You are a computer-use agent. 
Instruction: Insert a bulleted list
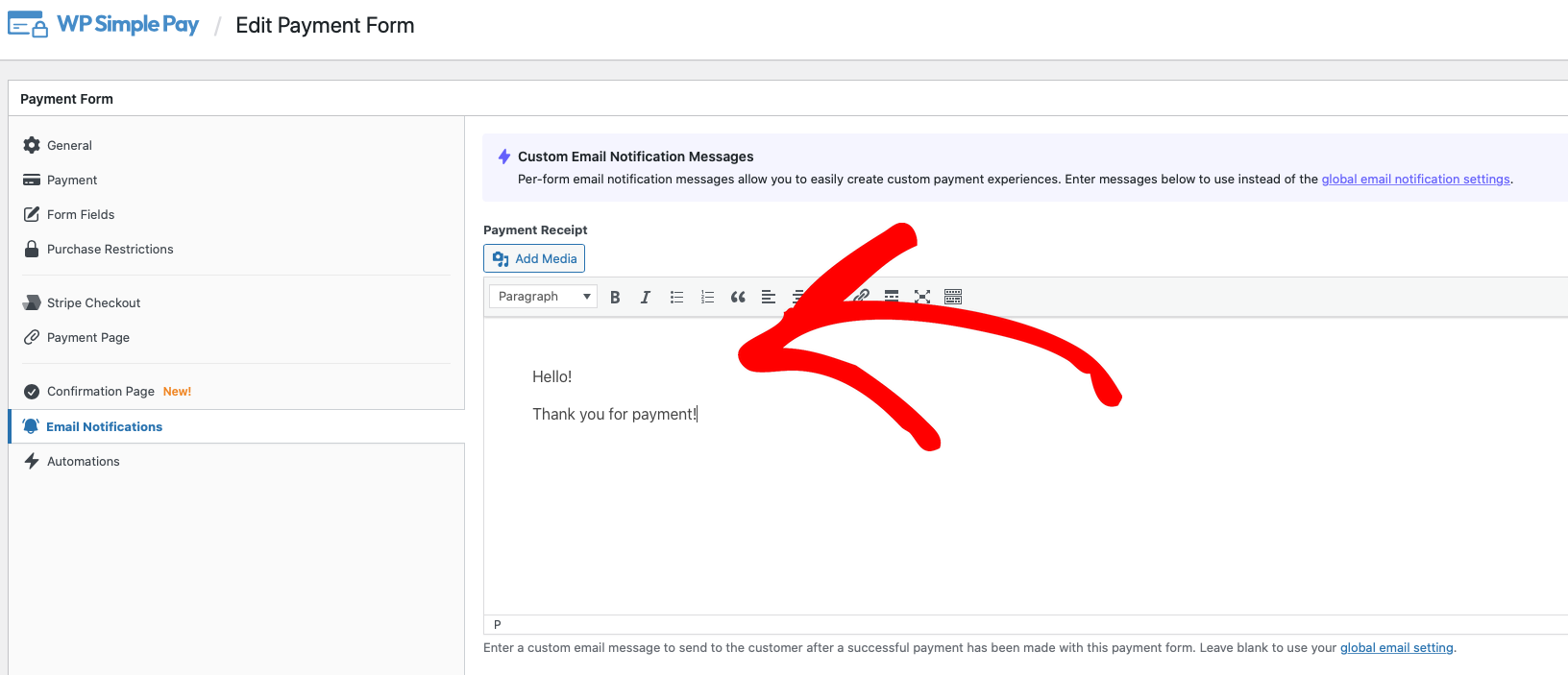676,297
